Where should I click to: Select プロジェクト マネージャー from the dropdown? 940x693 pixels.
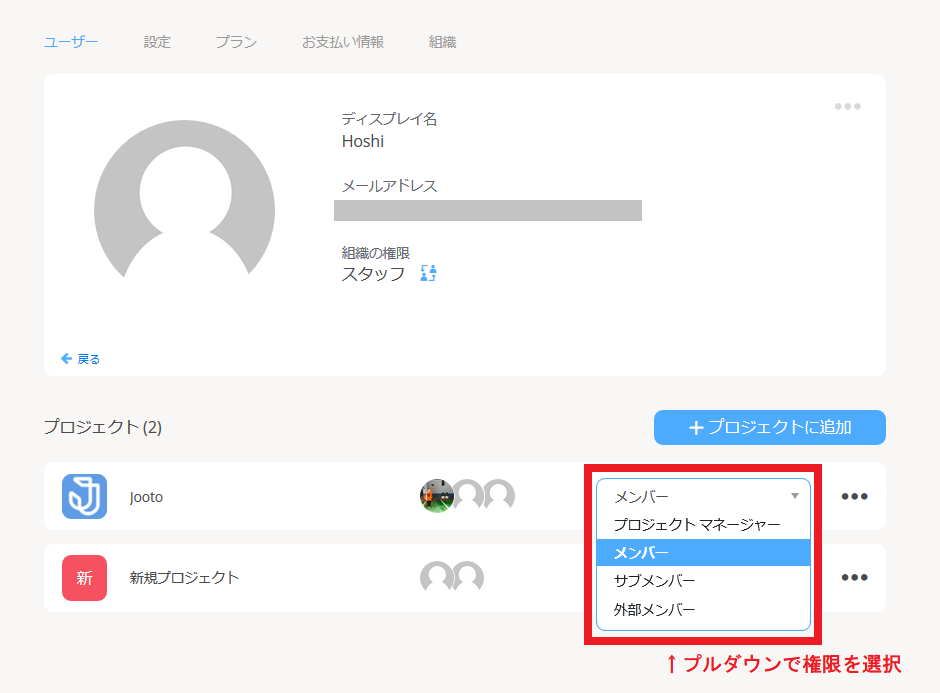(x=696, y=524)
